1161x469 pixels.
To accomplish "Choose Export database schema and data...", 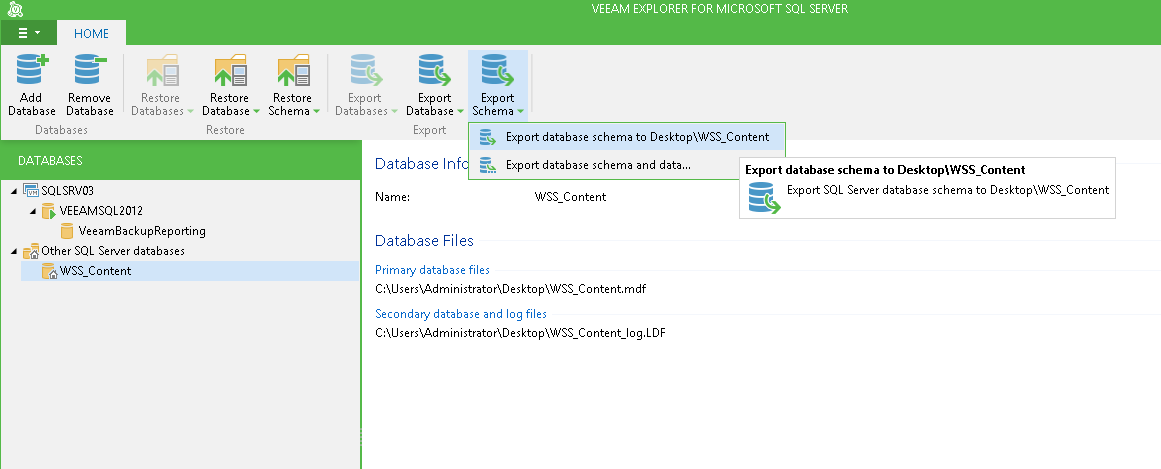I will (627, 164).
